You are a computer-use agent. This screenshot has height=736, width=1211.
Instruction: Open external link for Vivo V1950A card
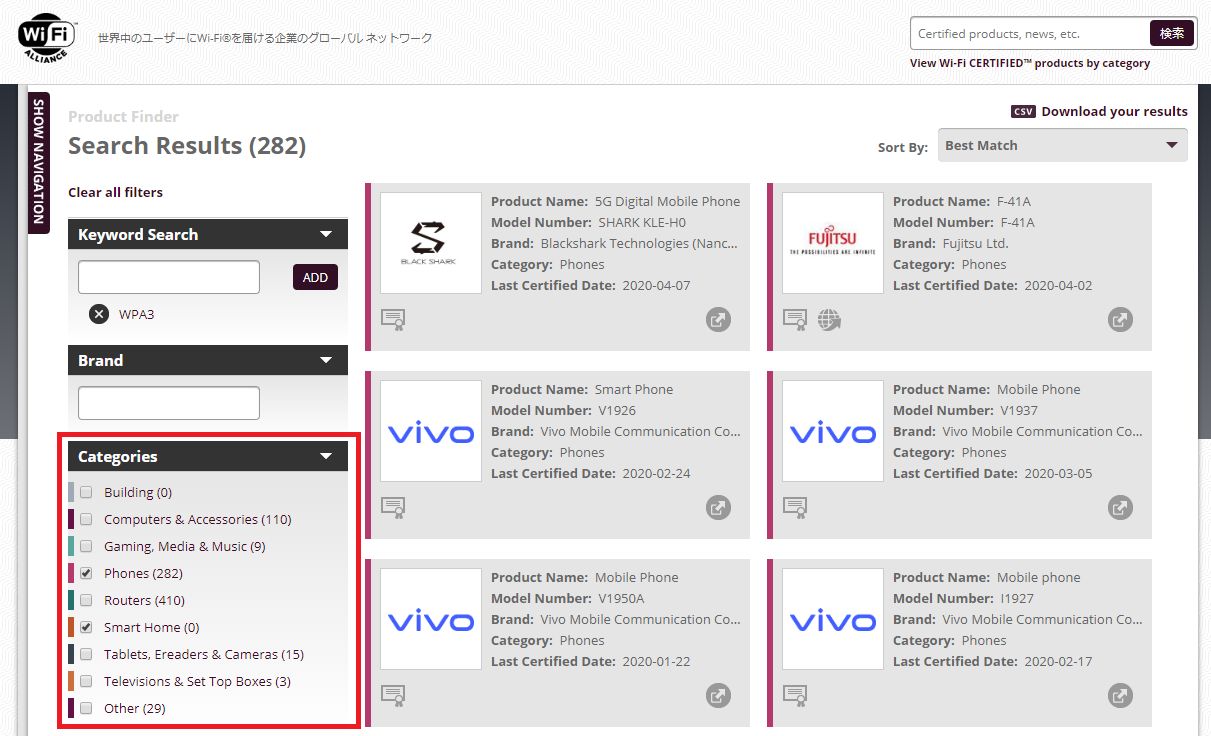click(x=718, y=696)
